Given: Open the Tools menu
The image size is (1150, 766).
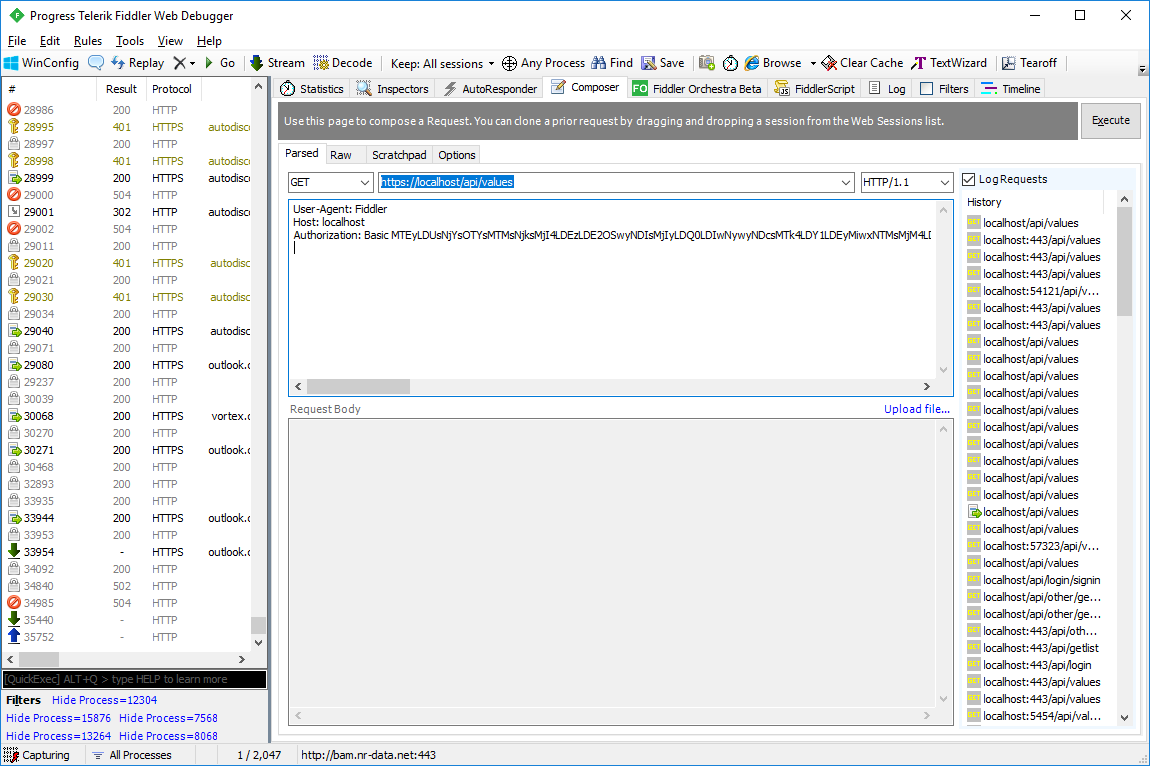Looking at the screenshot, I should pos(130,41).
